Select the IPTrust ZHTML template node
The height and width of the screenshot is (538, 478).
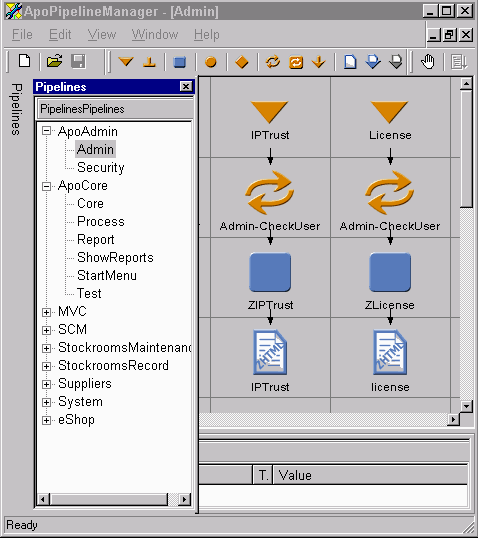tap(270, 352)
